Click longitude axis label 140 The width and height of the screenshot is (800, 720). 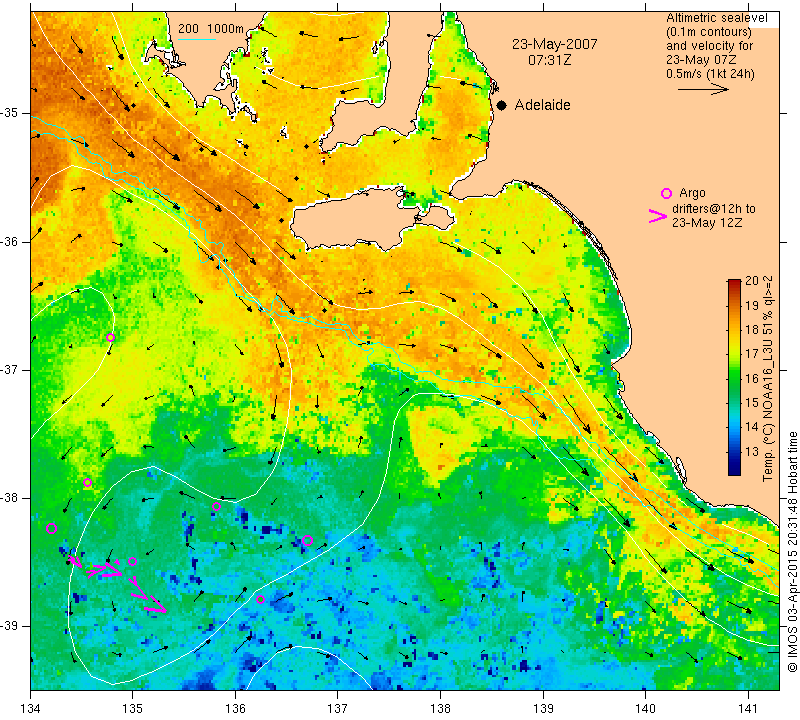645,708
